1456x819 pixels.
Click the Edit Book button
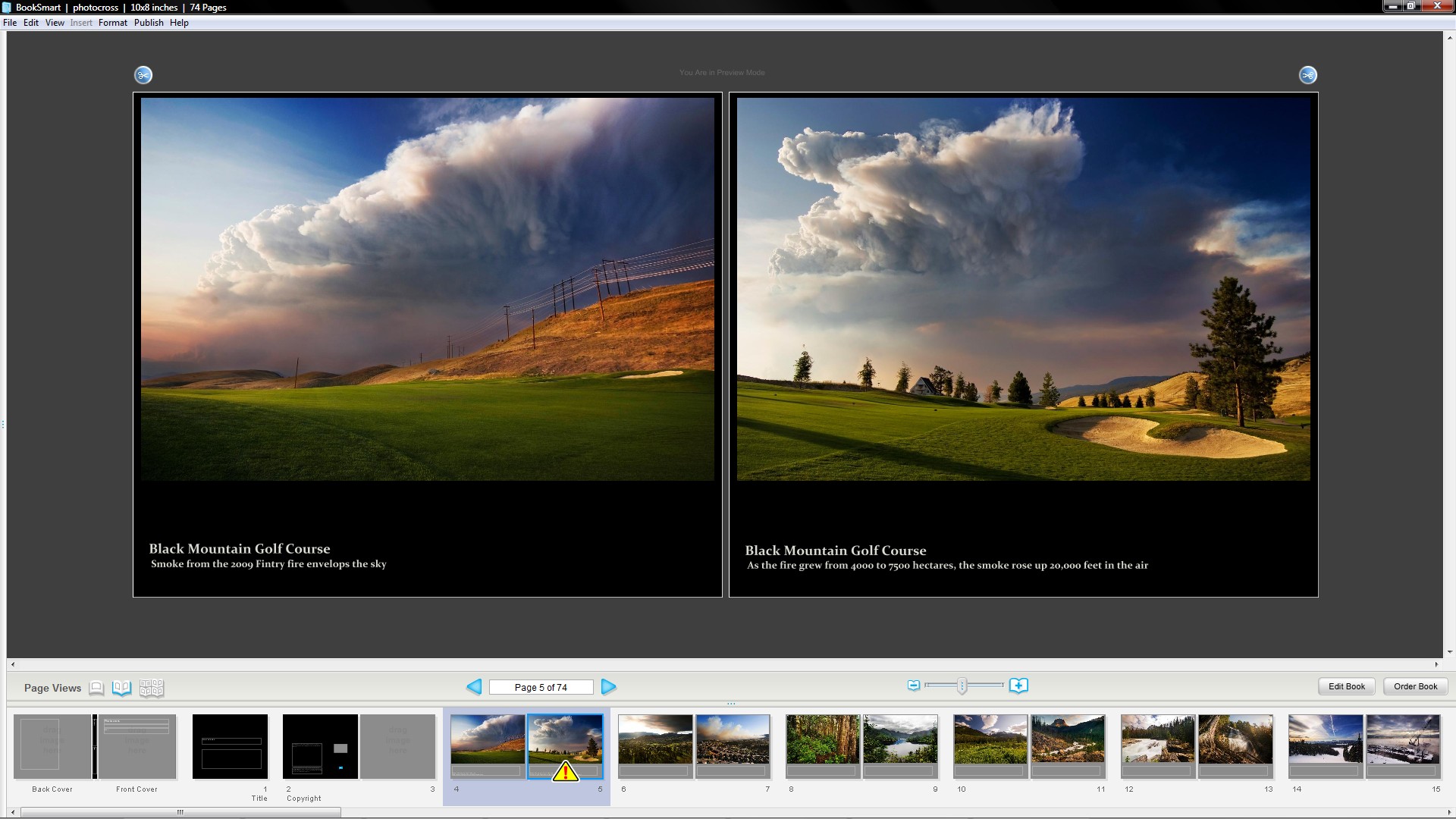pyautogui.click(x=1346, y=686)
